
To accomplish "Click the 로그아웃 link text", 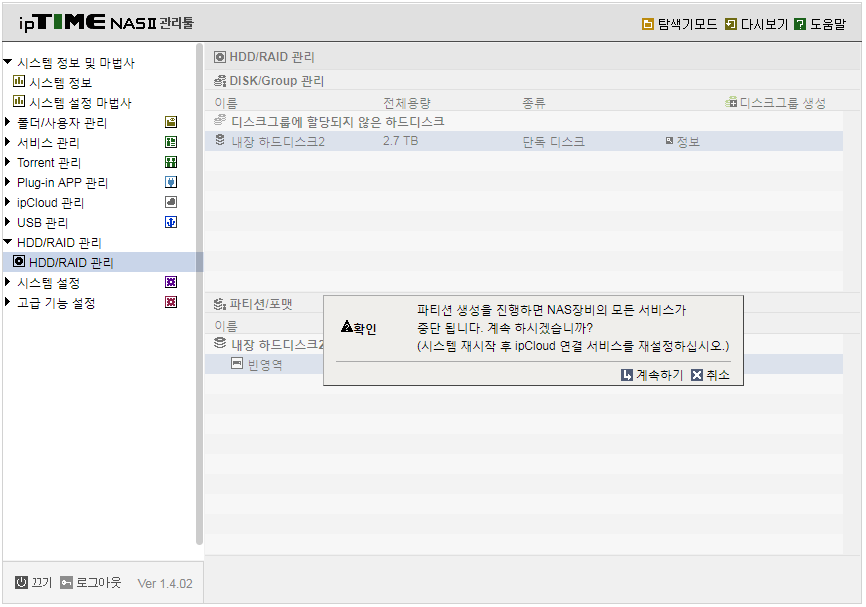I will tap(98, 583).
